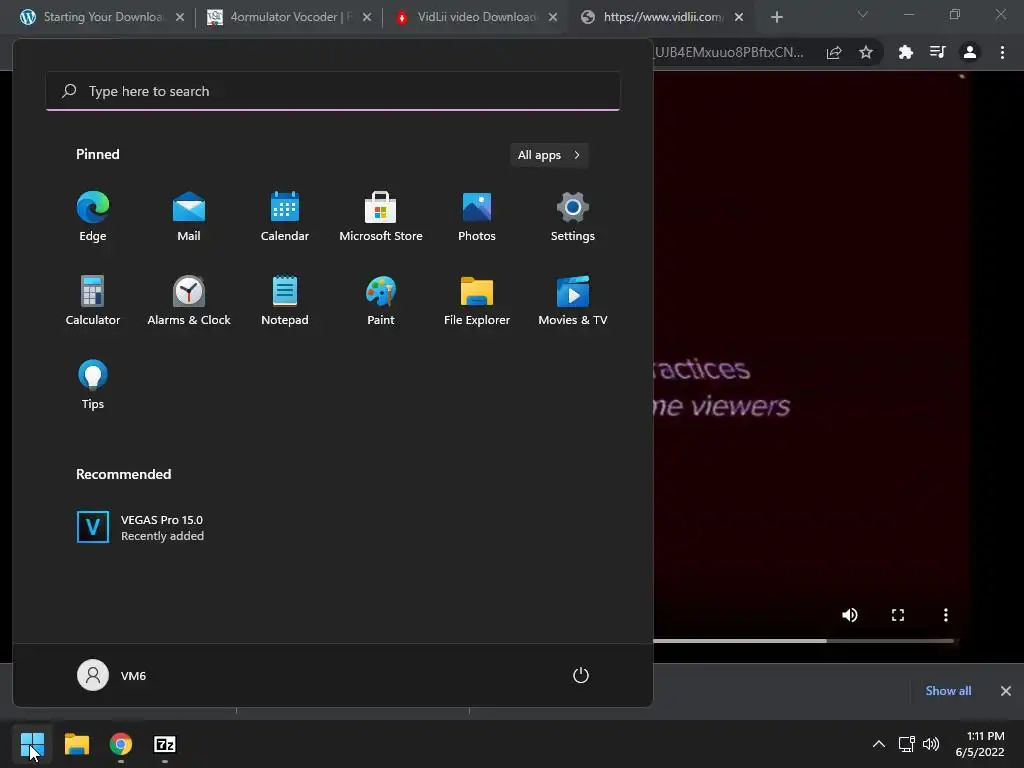Open video player more options
Screen dimensions: 1024x768
pyautogui.click(x=946, y=615)
